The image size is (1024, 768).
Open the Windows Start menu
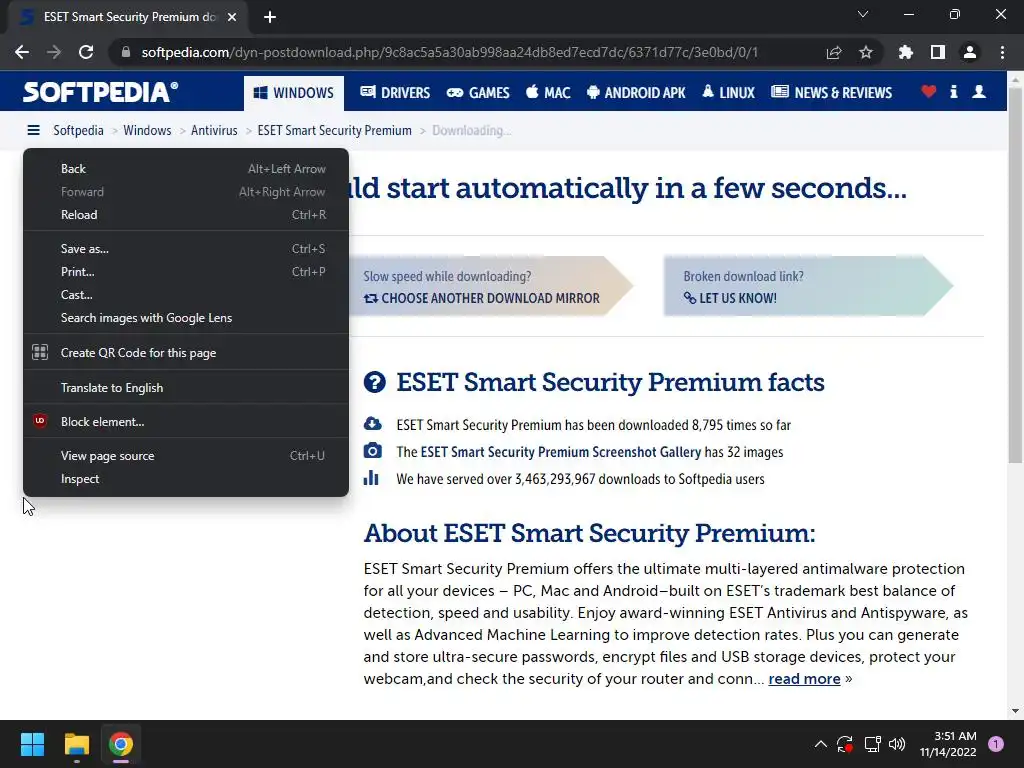(32, 744)
